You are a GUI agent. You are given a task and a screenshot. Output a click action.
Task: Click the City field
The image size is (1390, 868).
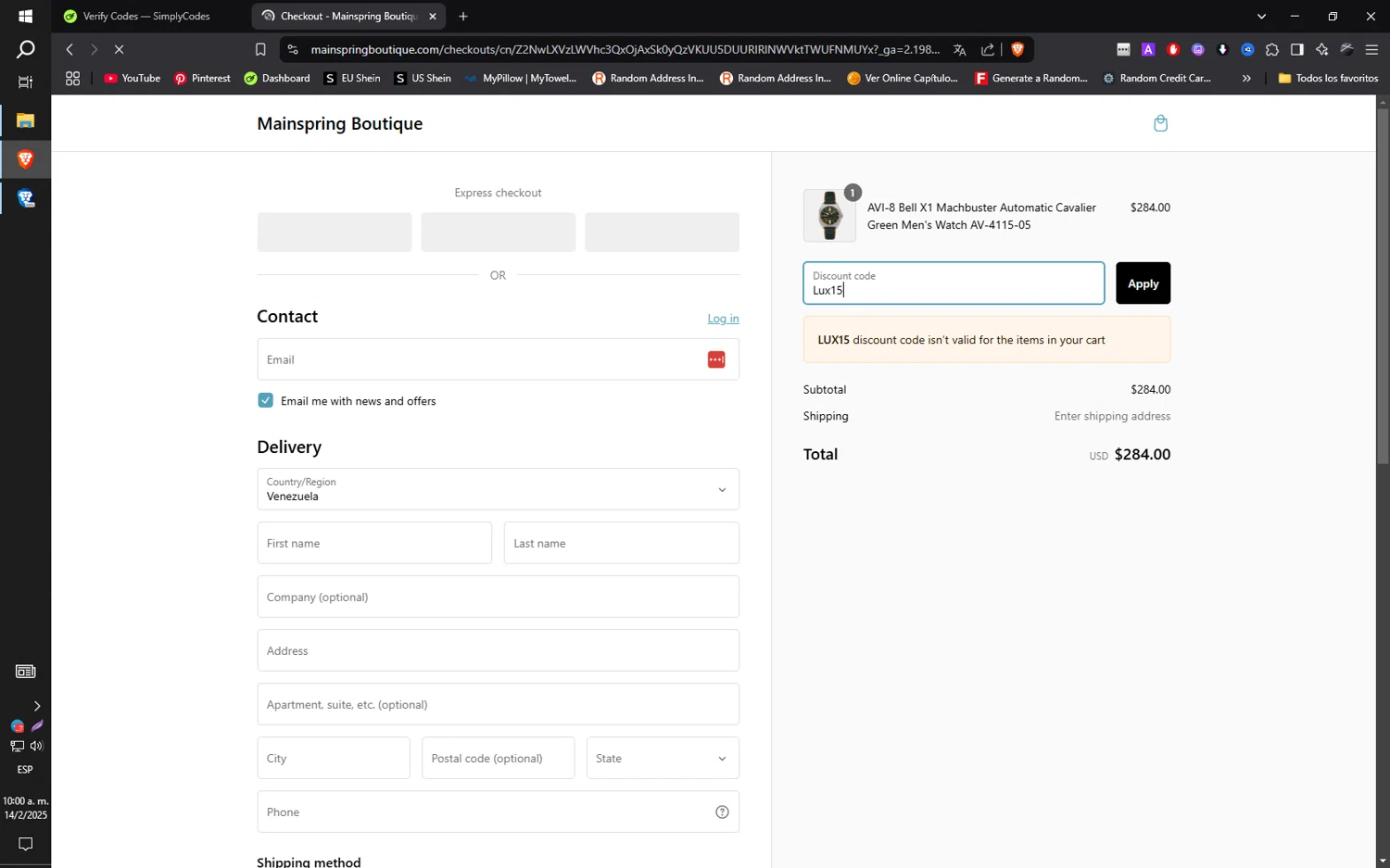(x=334, y=758)
